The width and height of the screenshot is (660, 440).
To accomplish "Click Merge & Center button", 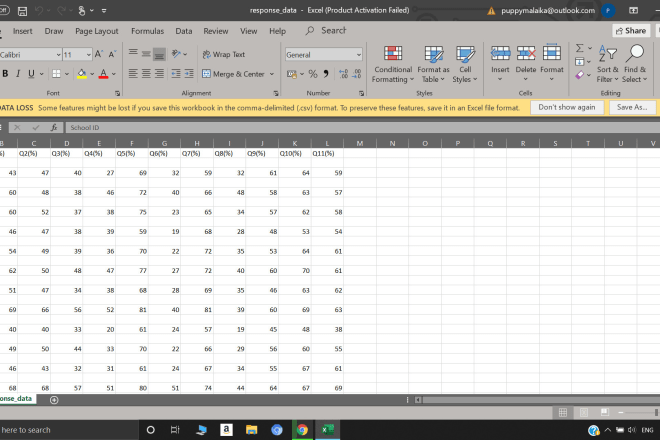I will pyautogui.click(x=233, y=74).
